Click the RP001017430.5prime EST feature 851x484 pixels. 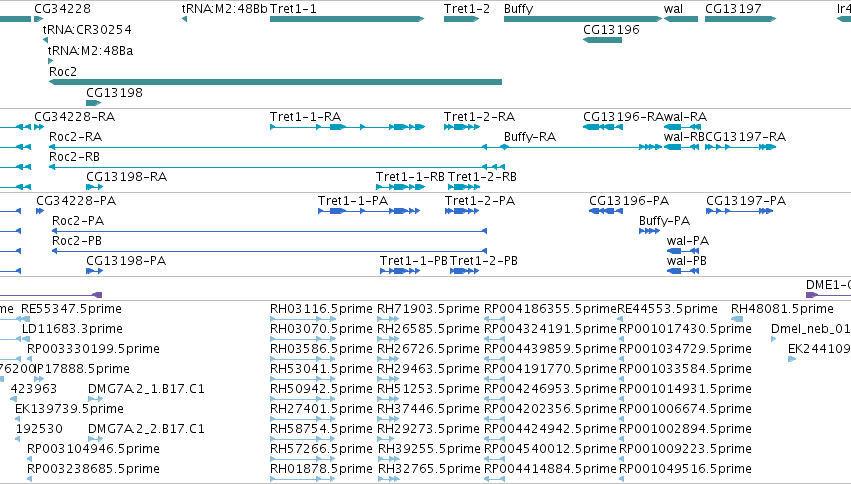(x=621, y=339)
